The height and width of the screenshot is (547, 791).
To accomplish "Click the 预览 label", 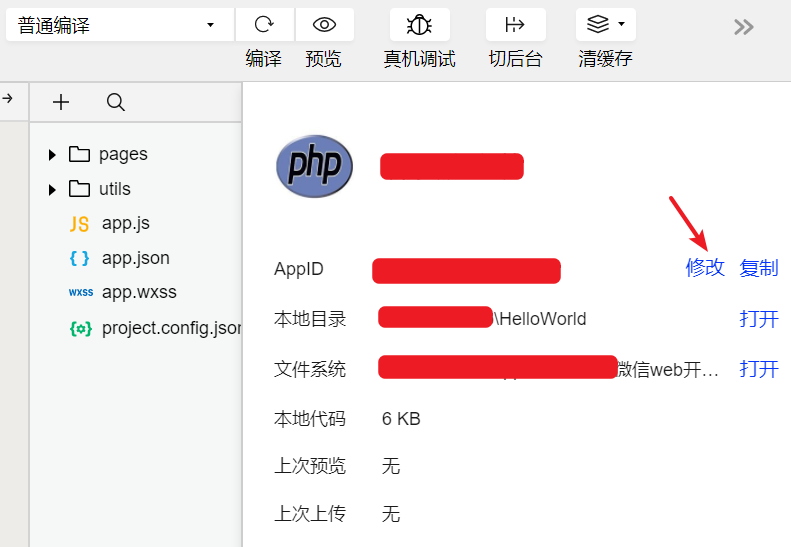I will (323, 59).
